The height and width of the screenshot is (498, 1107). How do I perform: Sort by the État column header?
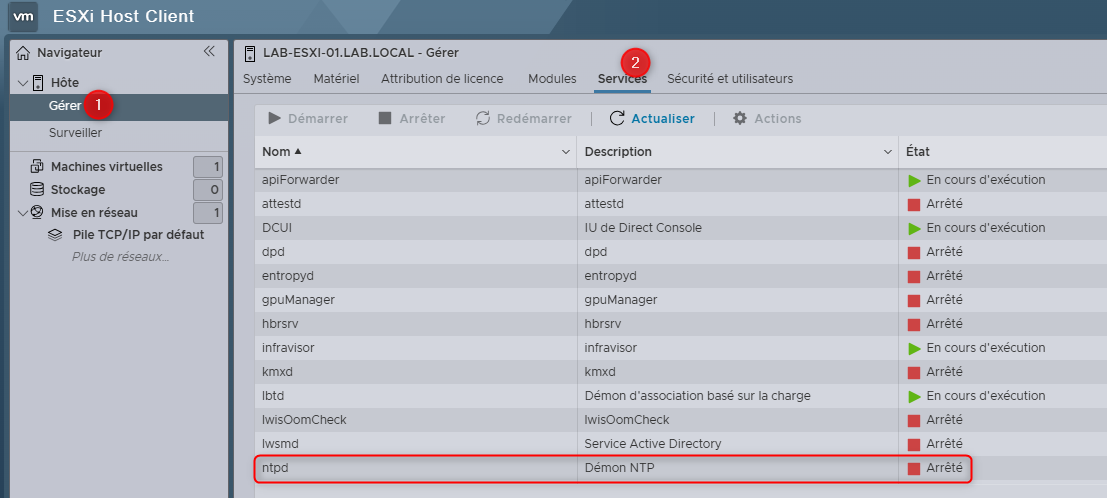coord(920,152)
